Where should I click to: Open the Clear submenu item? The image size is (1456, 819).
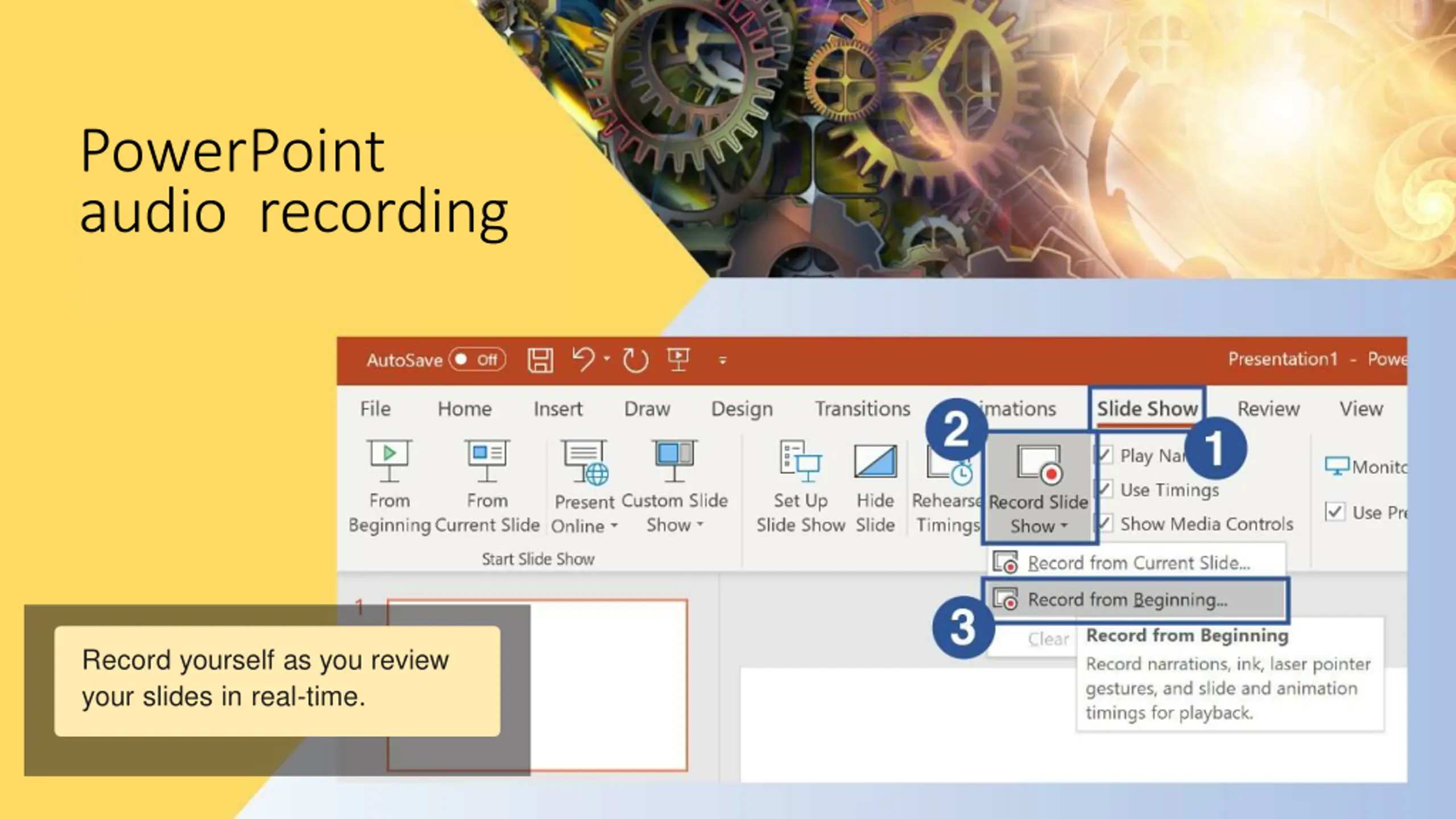point(1048,639)
